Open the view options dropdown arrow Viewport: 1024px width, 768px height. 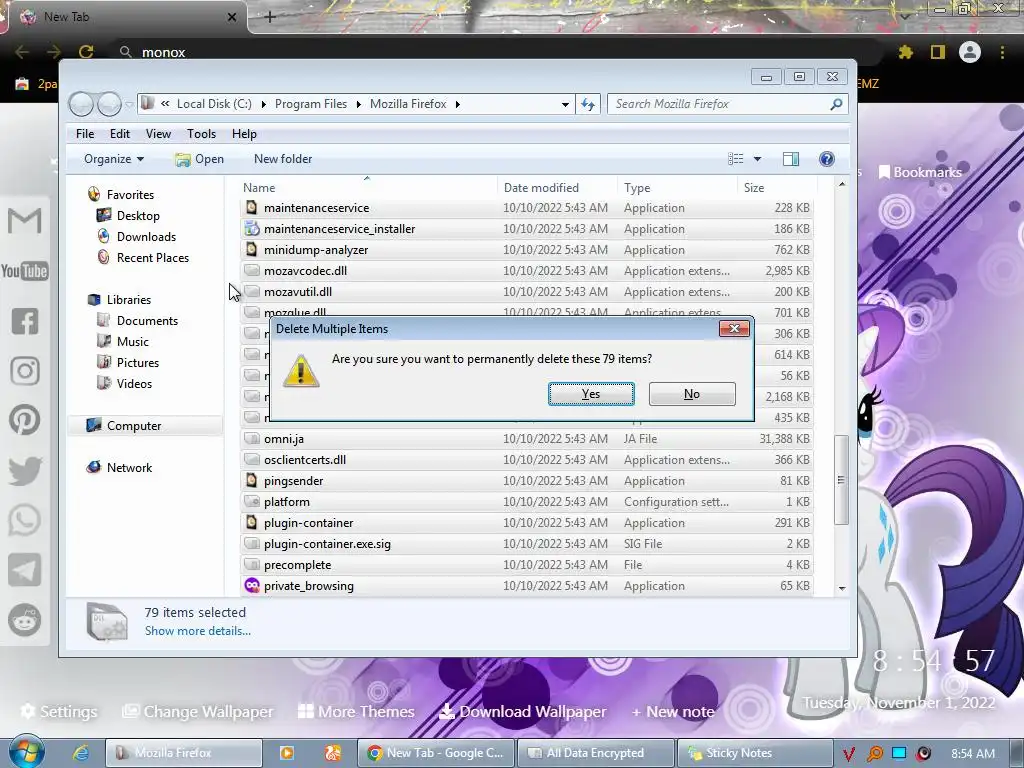click(x=758, y=159)
